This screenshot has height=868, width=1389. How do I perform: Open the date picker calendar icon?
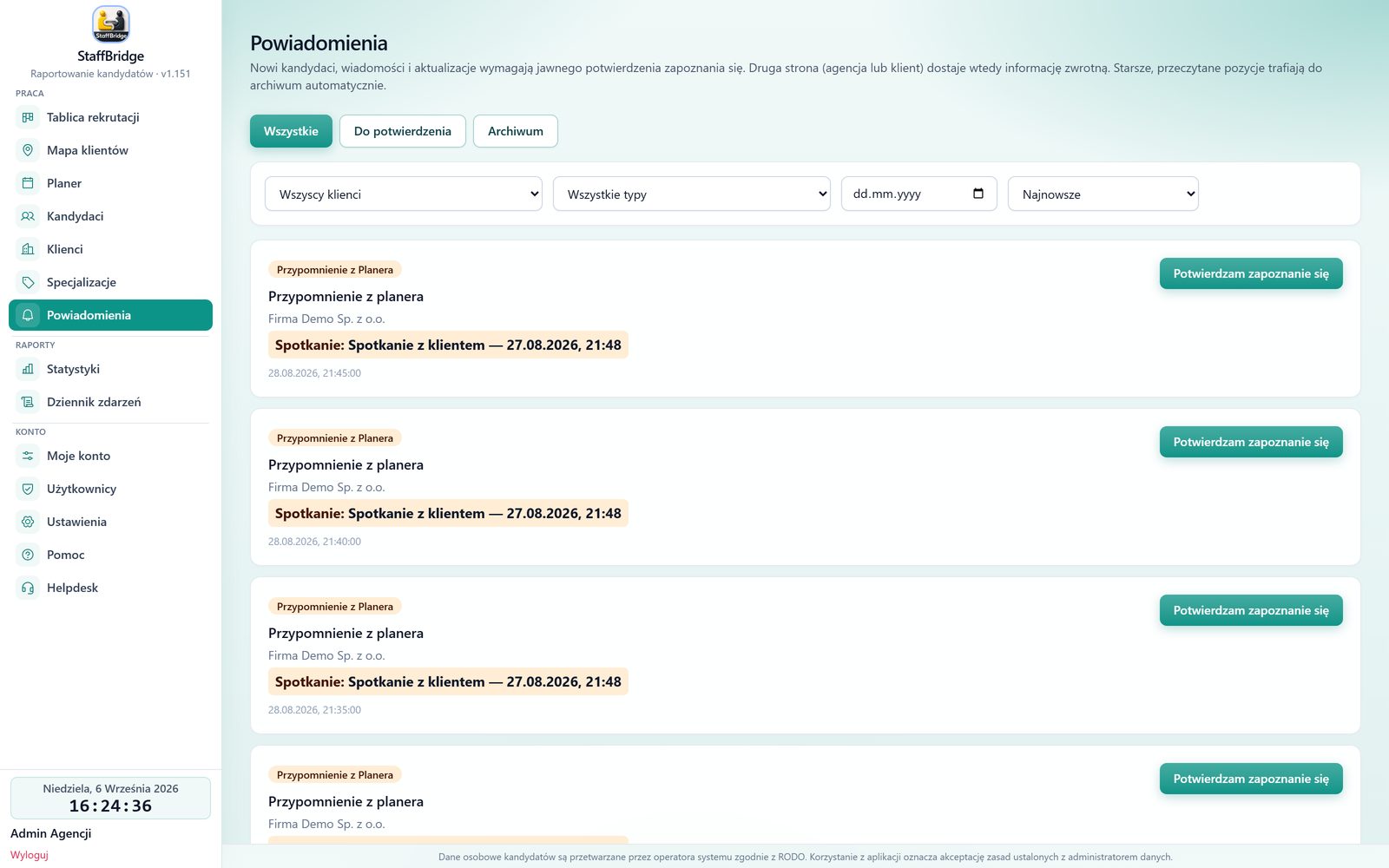[978, 194]
